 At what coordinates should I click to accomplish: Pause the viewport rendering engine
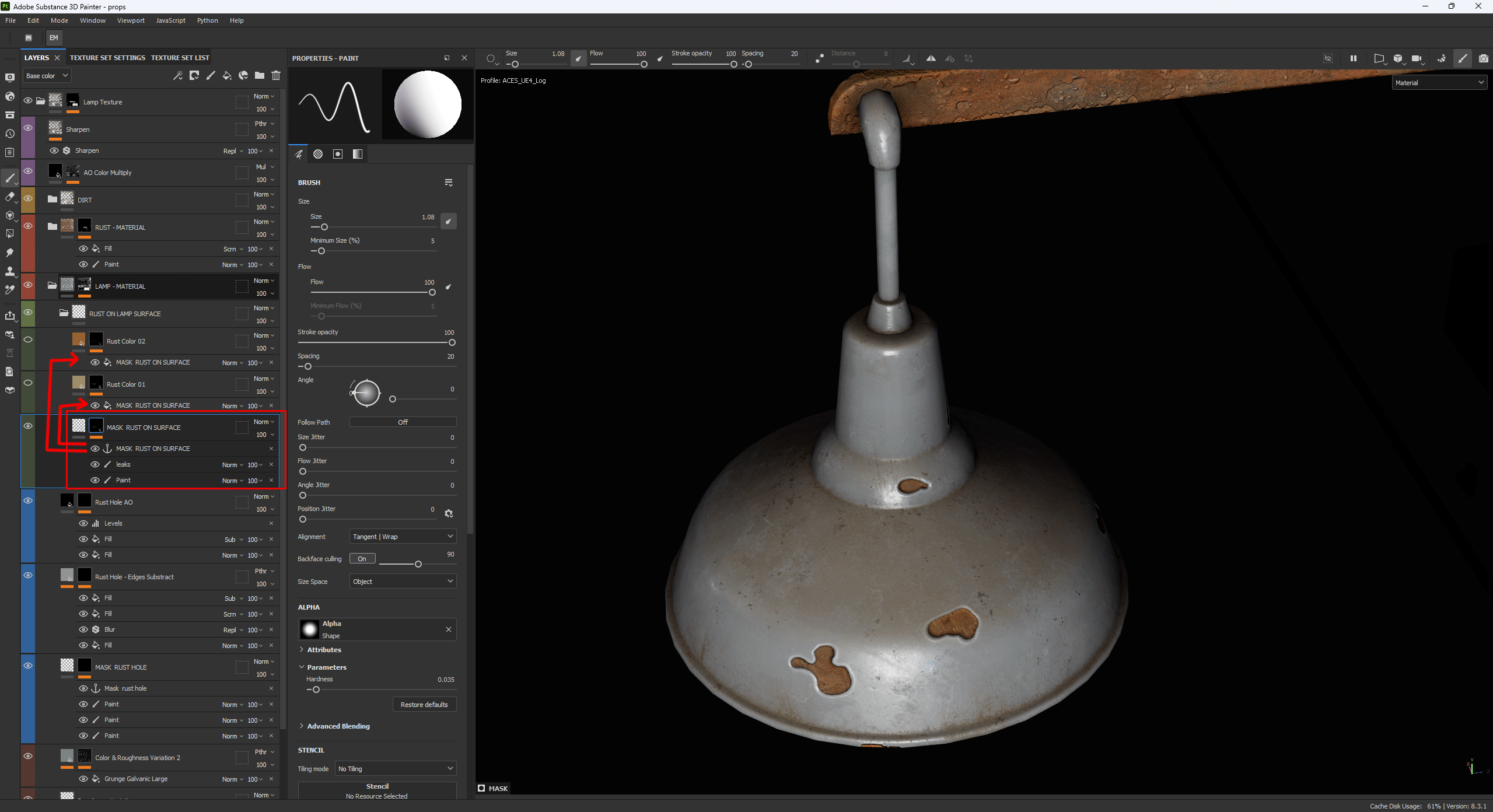[1353, 58]
